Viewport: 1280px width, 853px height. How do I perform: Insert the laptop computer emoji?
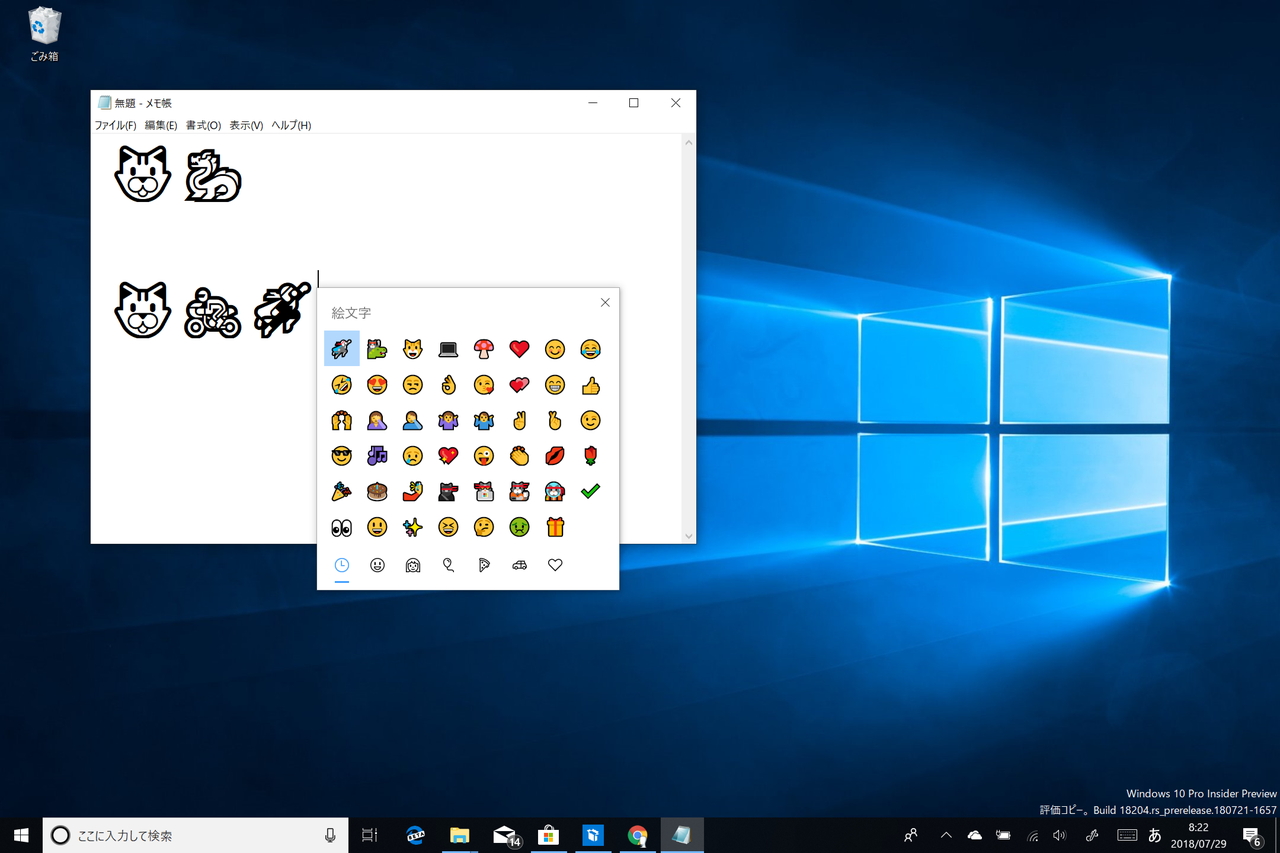tap(448, 349)
